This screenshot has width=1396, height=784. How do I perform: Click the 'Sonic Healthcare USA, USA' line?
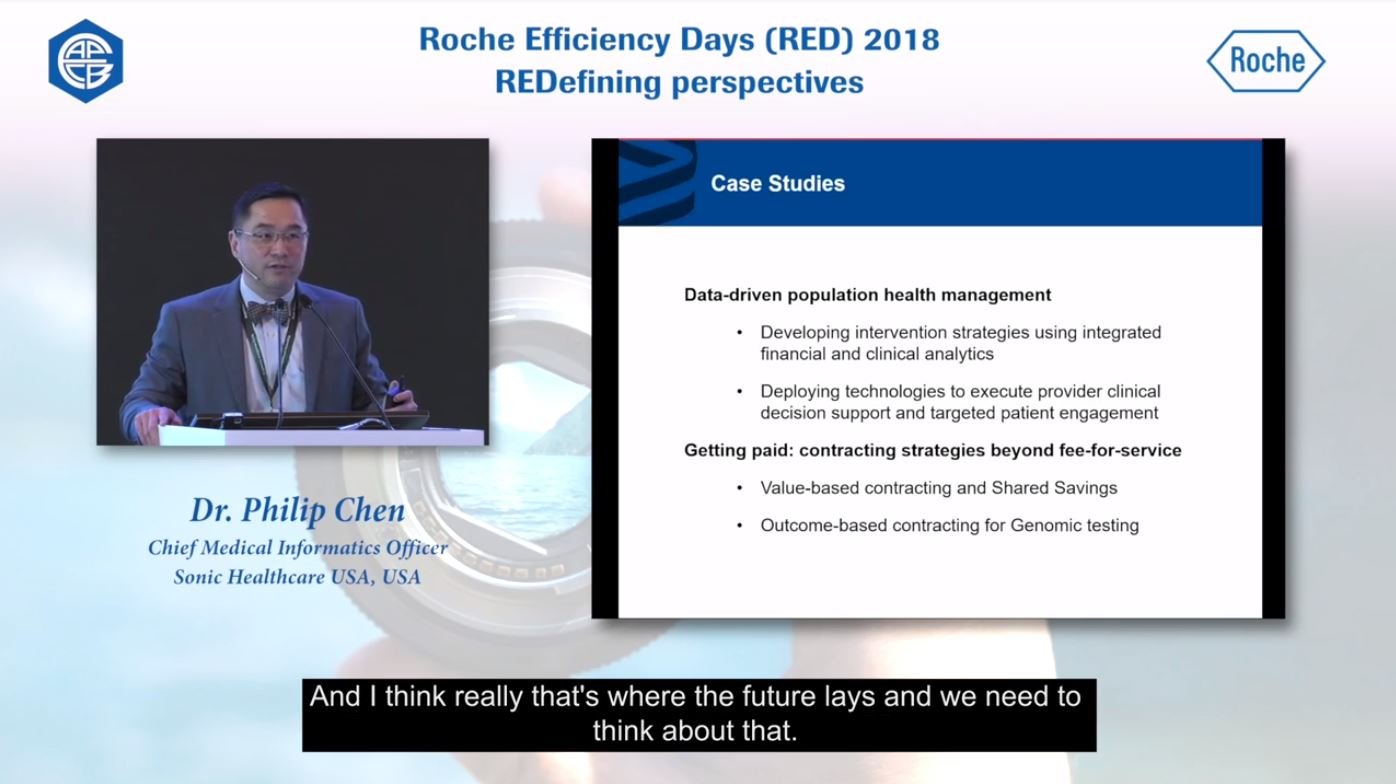pyautogui.click(x=298, y=577)
